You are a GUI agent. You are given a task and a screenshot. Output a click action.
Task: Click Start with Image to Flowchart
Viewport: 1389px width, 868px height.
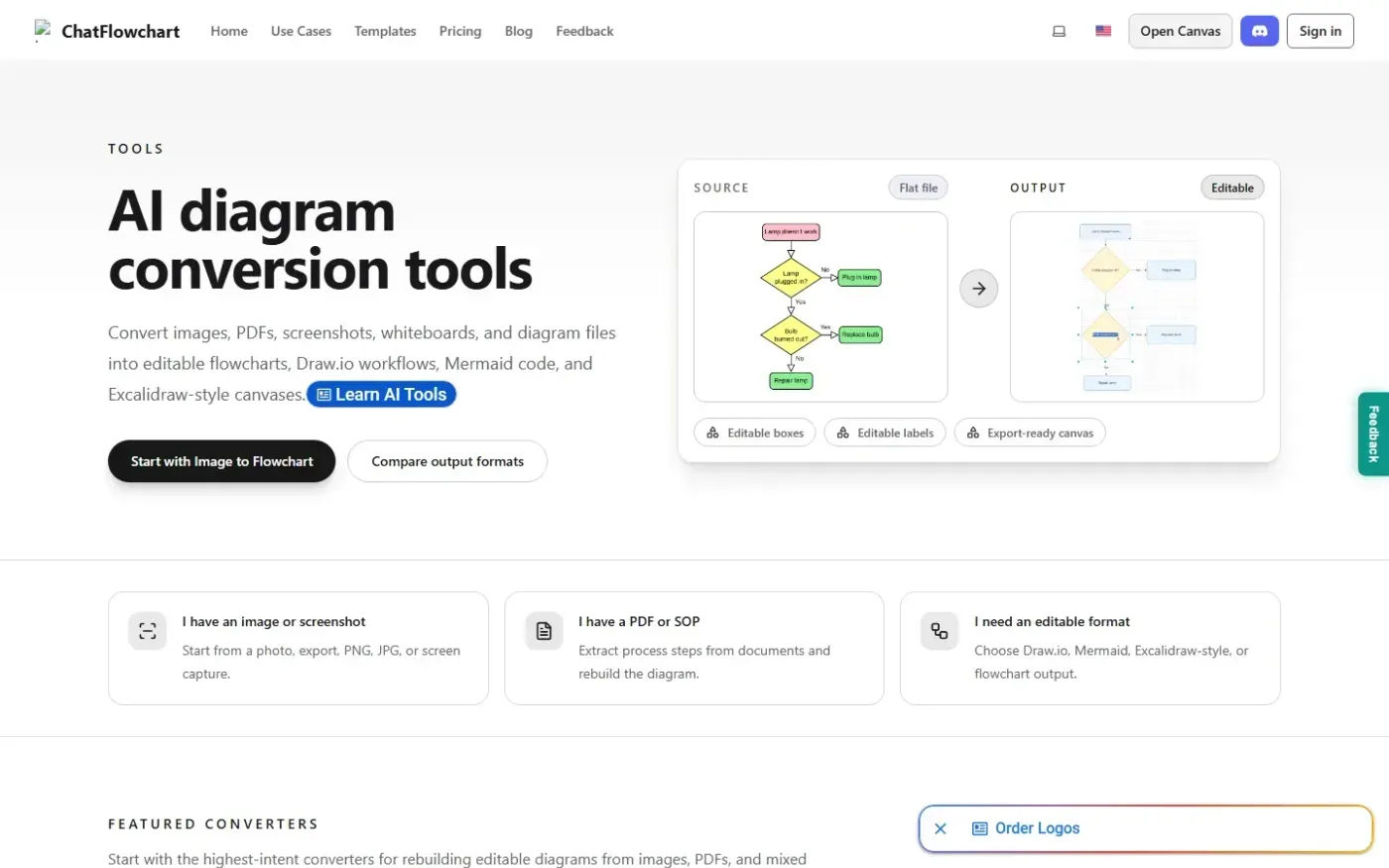click(x=222, y=461)
